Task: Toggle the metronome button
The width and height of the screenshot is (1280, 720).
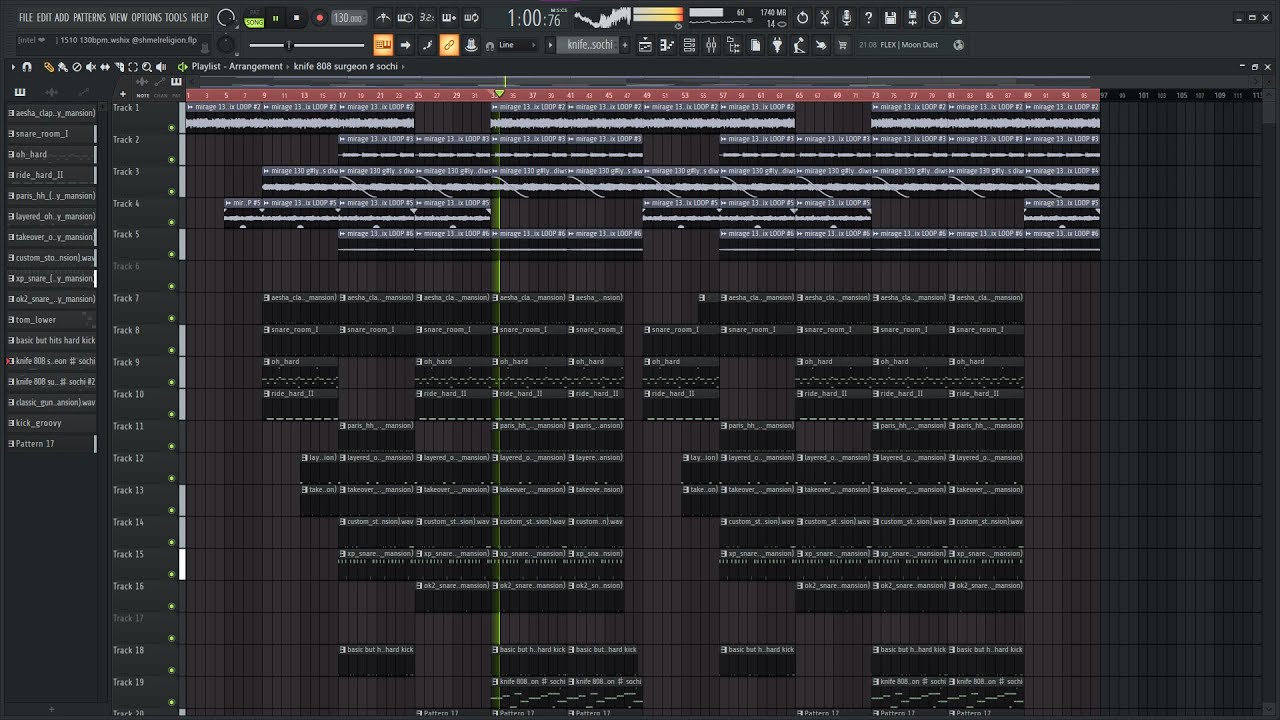Action: 384,18
